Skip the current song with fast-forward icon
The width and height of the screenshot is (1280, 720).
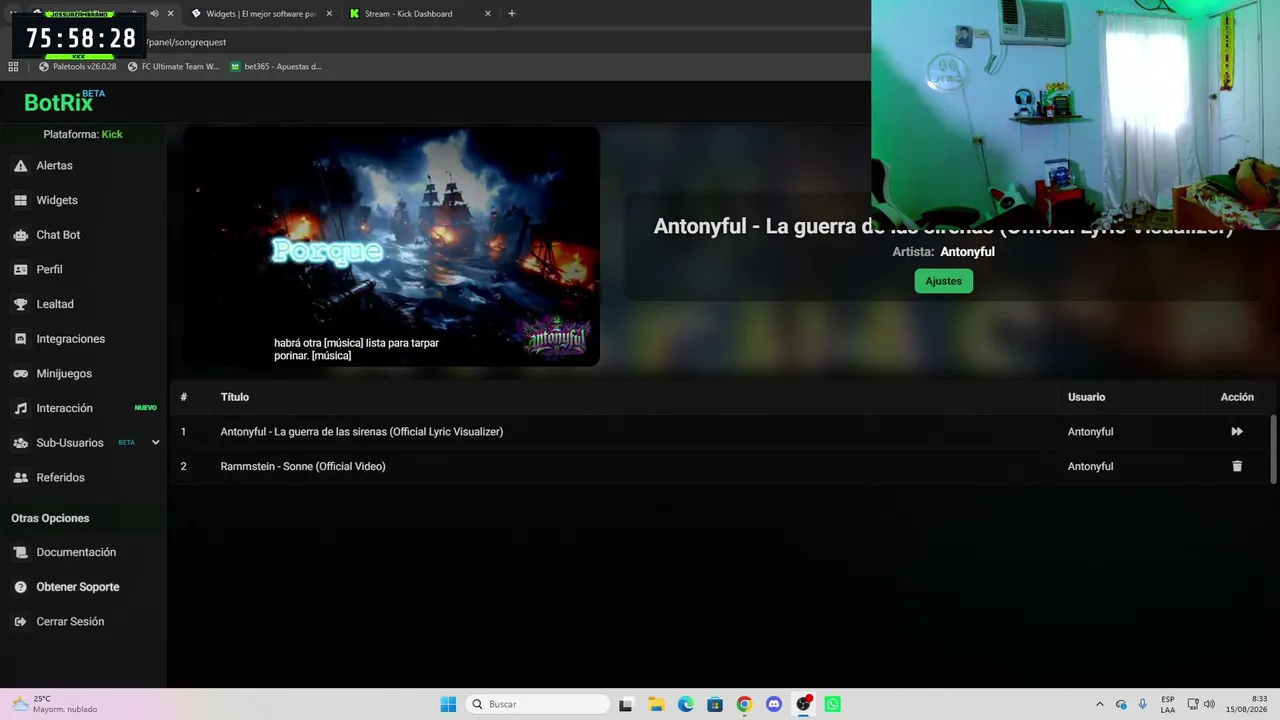point(1237,432)
